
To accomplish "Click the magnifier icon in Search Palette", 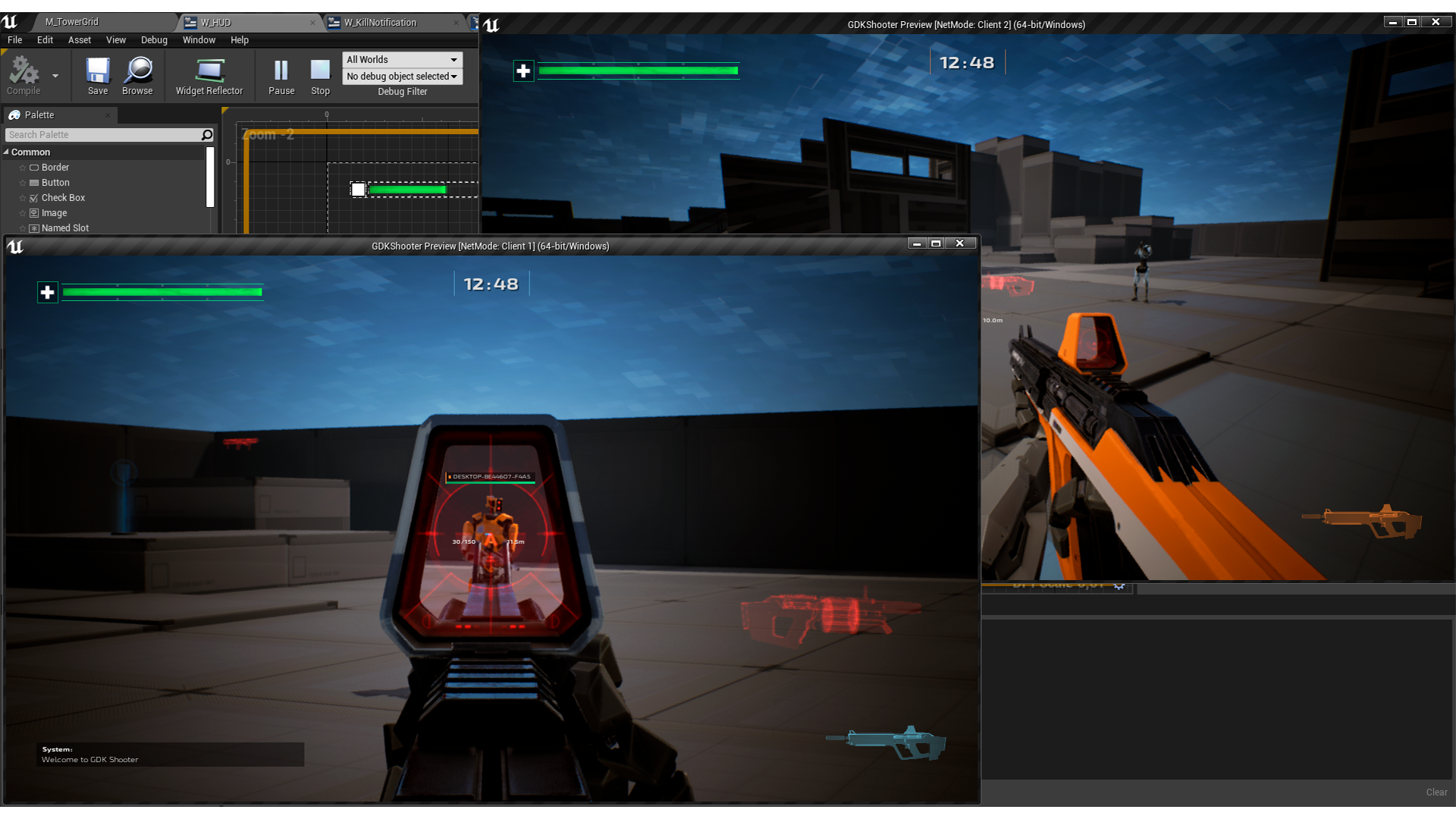I will [x=206, y=134].
